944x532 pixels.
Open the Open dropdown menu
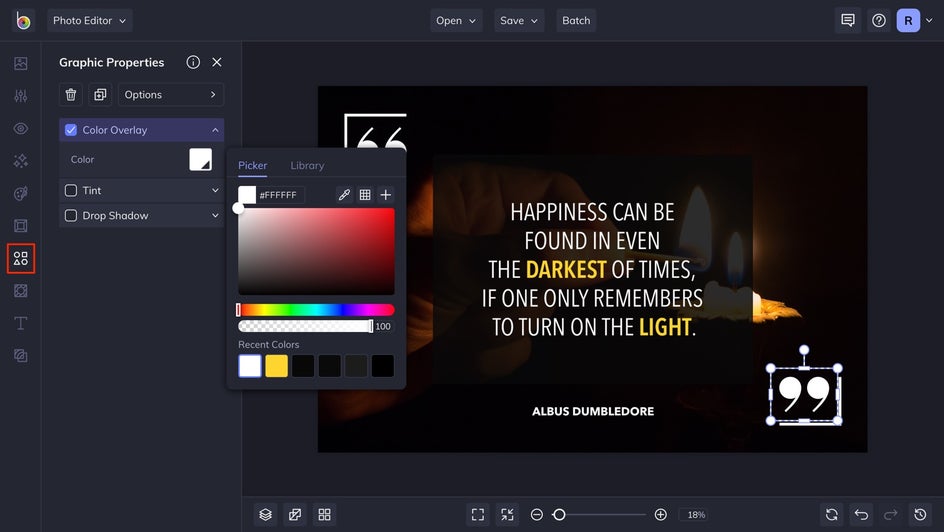click(456, 20)
